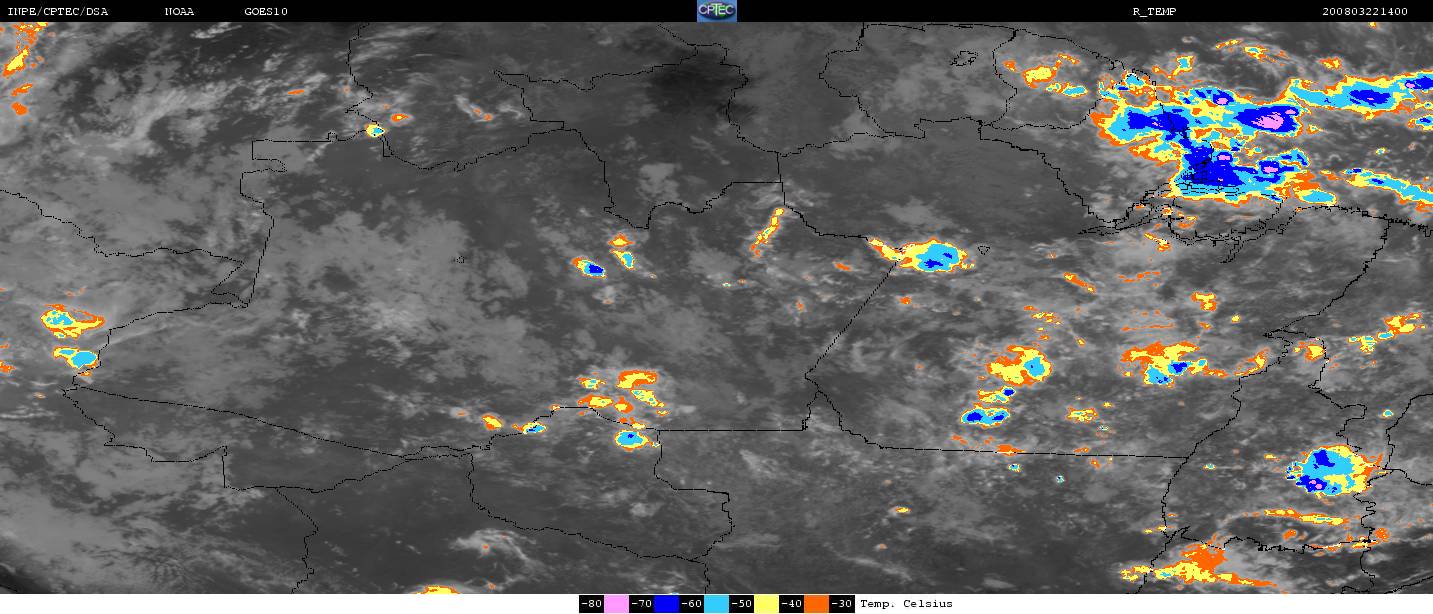1433x614 pixels.
Task: Click the INPE/CPTEC/DSA header text
Action: pos(57,12)
